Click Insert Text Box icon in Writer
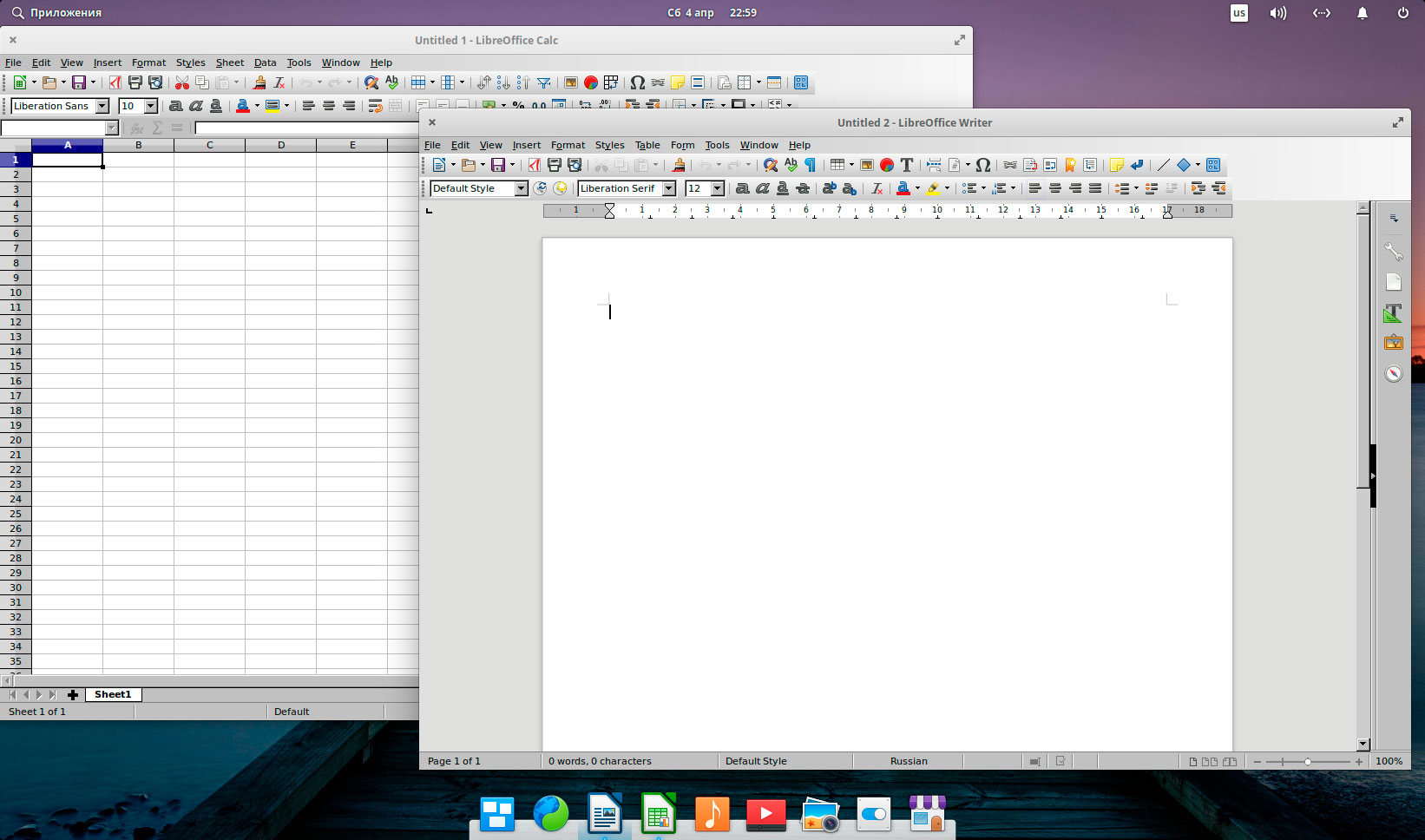Screen dimensions: 1425x840 pos(907,165)
